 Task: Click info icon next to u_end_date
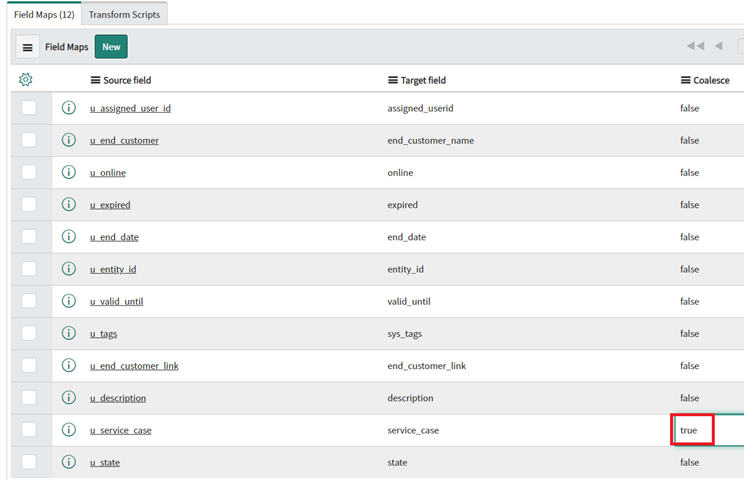click(x=69, y=236)
